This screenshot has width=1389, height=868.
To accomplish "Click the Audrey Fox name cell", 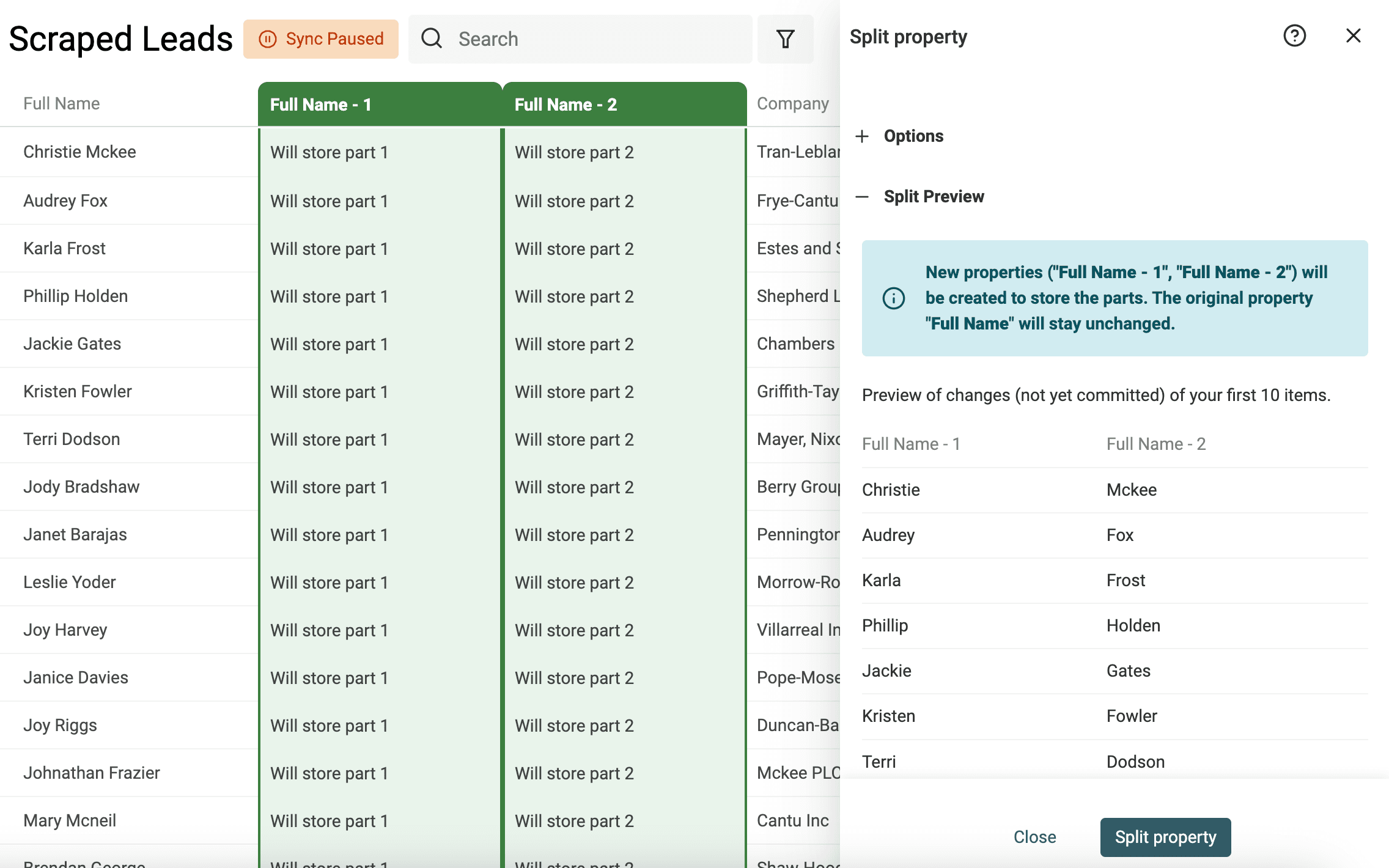I will point(65,200).
